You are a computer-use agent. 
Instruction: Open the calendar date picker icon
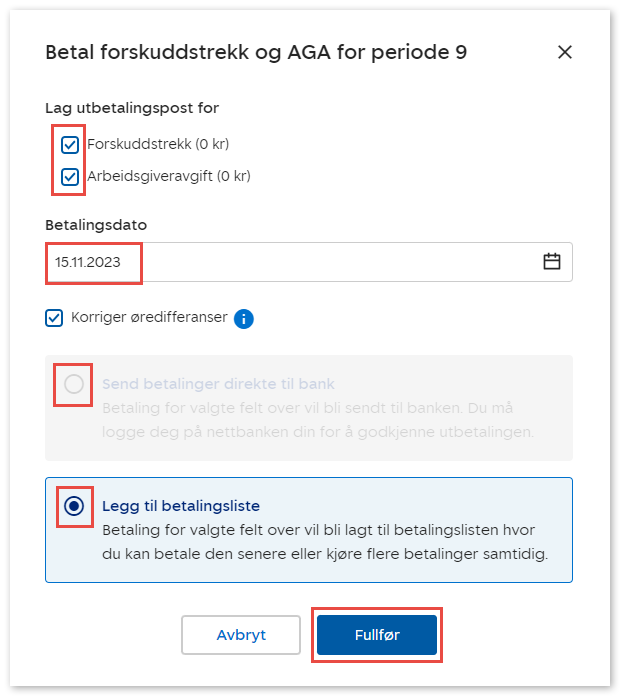coord(551,262)
